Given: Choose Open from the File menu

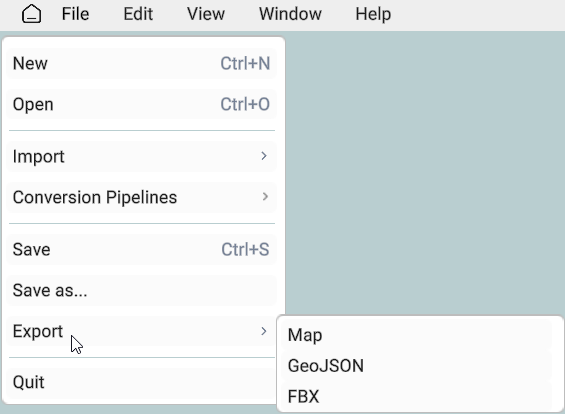Looking at the screenshot, I should (142, 104).
